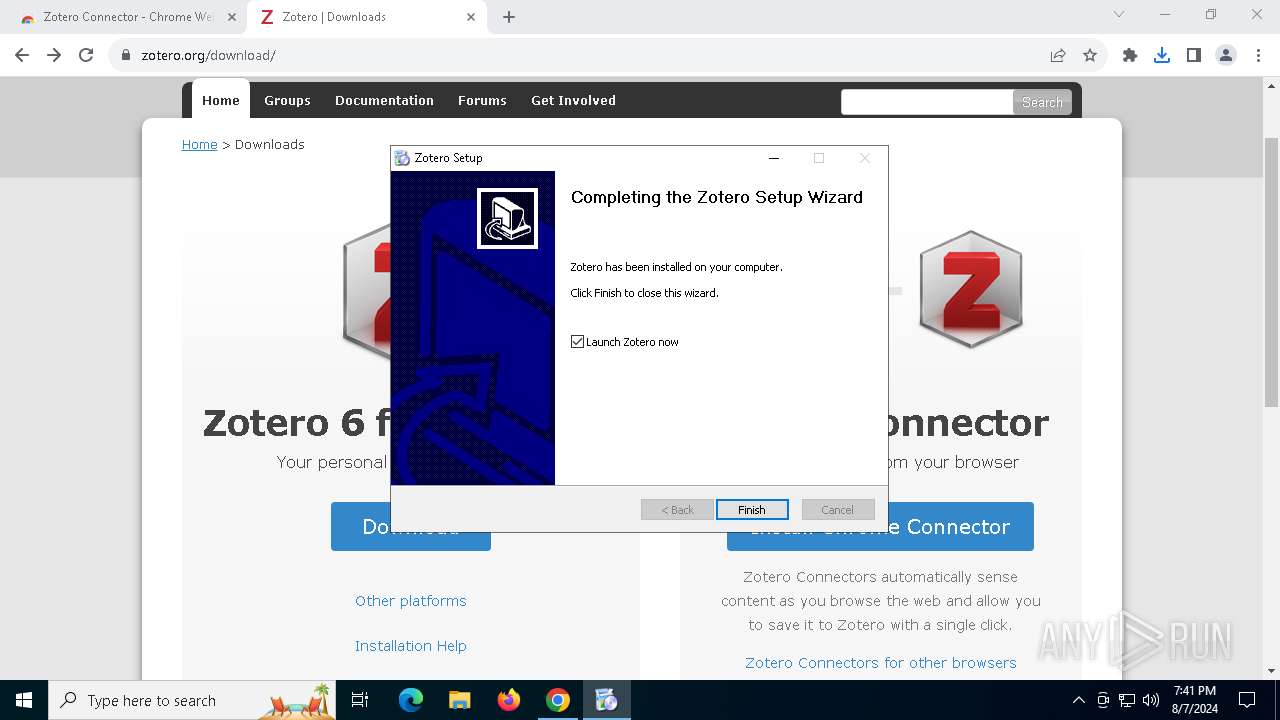Open Windows notification center
Screen dimensions: 1280x720
pos(1247,700)
